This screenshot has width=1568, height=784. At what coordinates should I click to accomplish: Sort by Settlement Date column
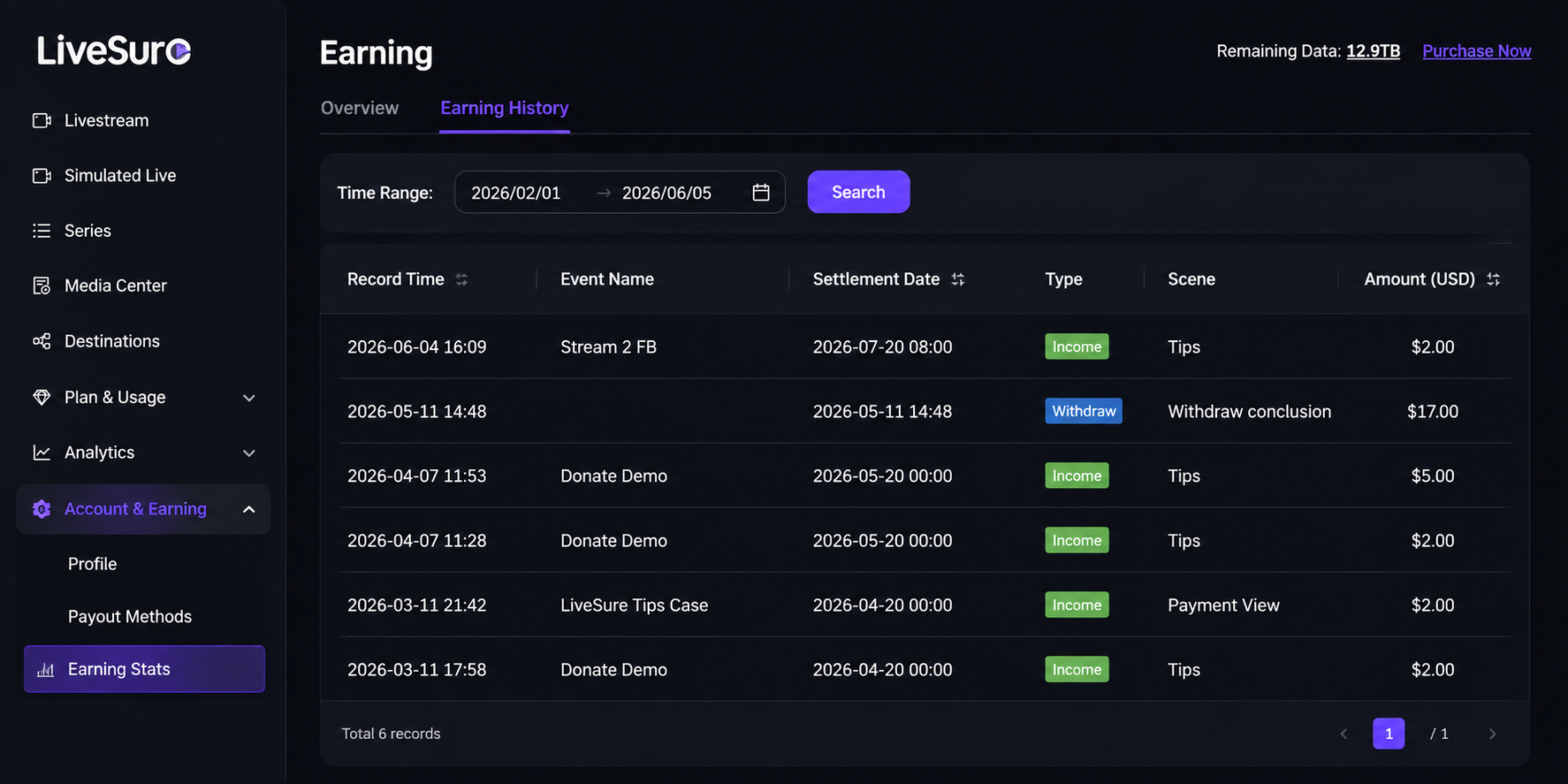pyautogui.click(x=957, y=279)
